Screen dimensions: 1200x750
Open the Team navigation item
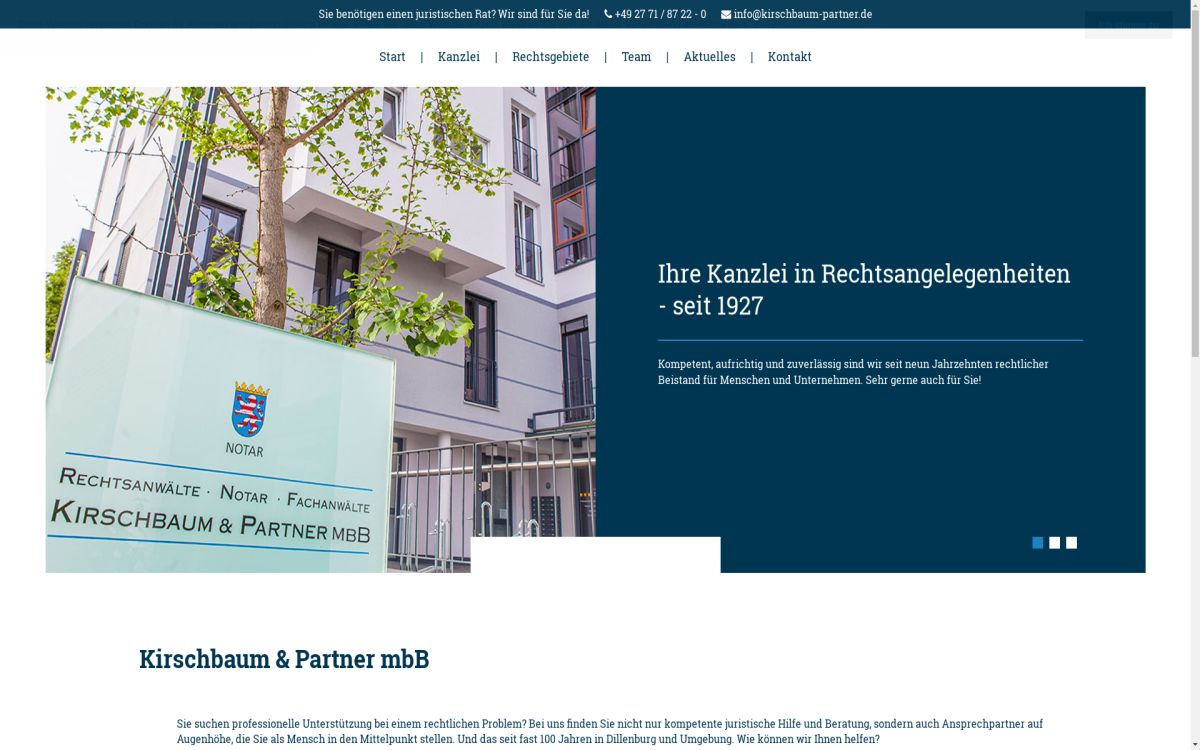coord(636,57)
